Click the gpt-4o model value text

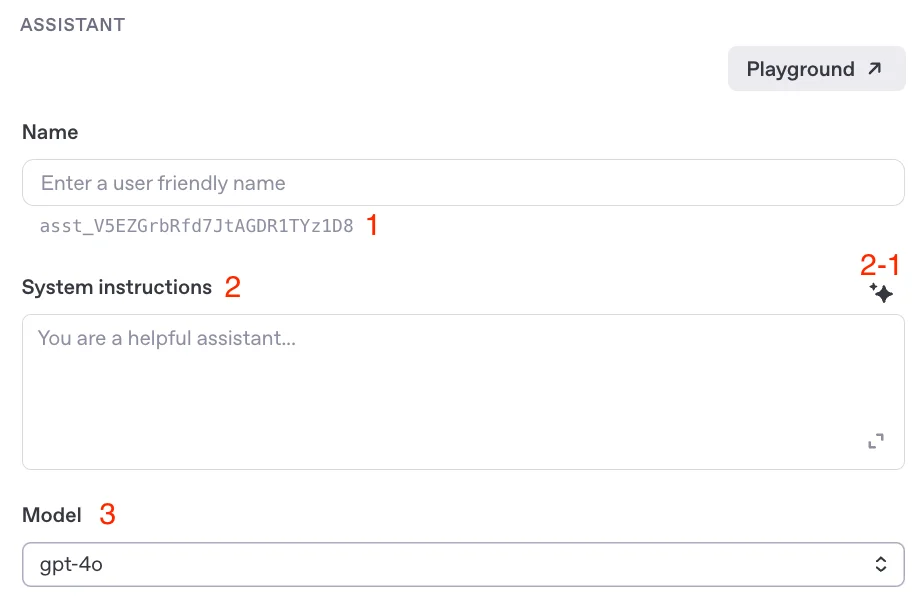pyautogui.click(x=71, y=565)
